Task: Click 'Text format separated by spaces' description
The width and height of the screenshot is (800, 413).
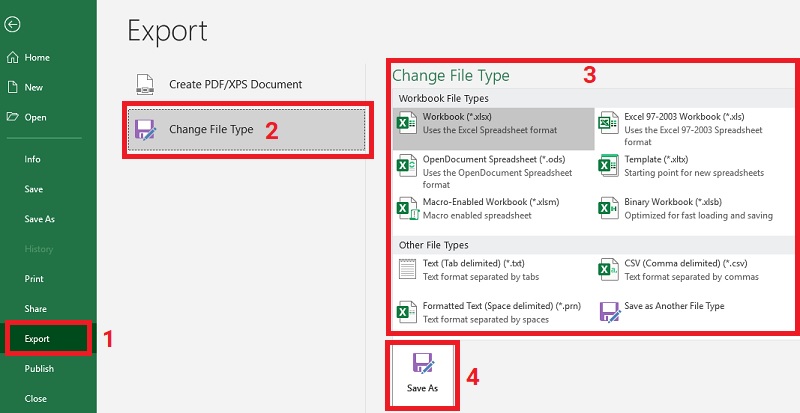Action: point(486,320)
